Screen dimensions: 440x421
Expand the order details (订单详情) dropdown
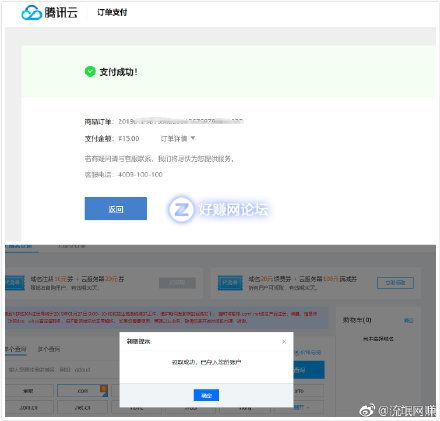(x=178, y=138)
